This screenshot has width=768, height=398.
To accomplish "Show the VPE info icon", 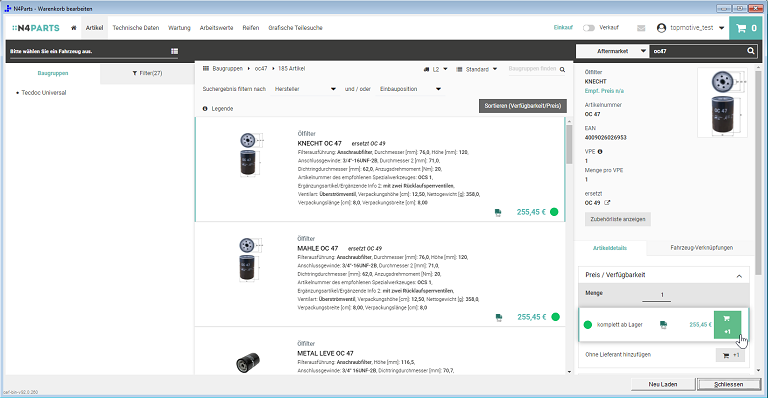I will tap(600, 152).
